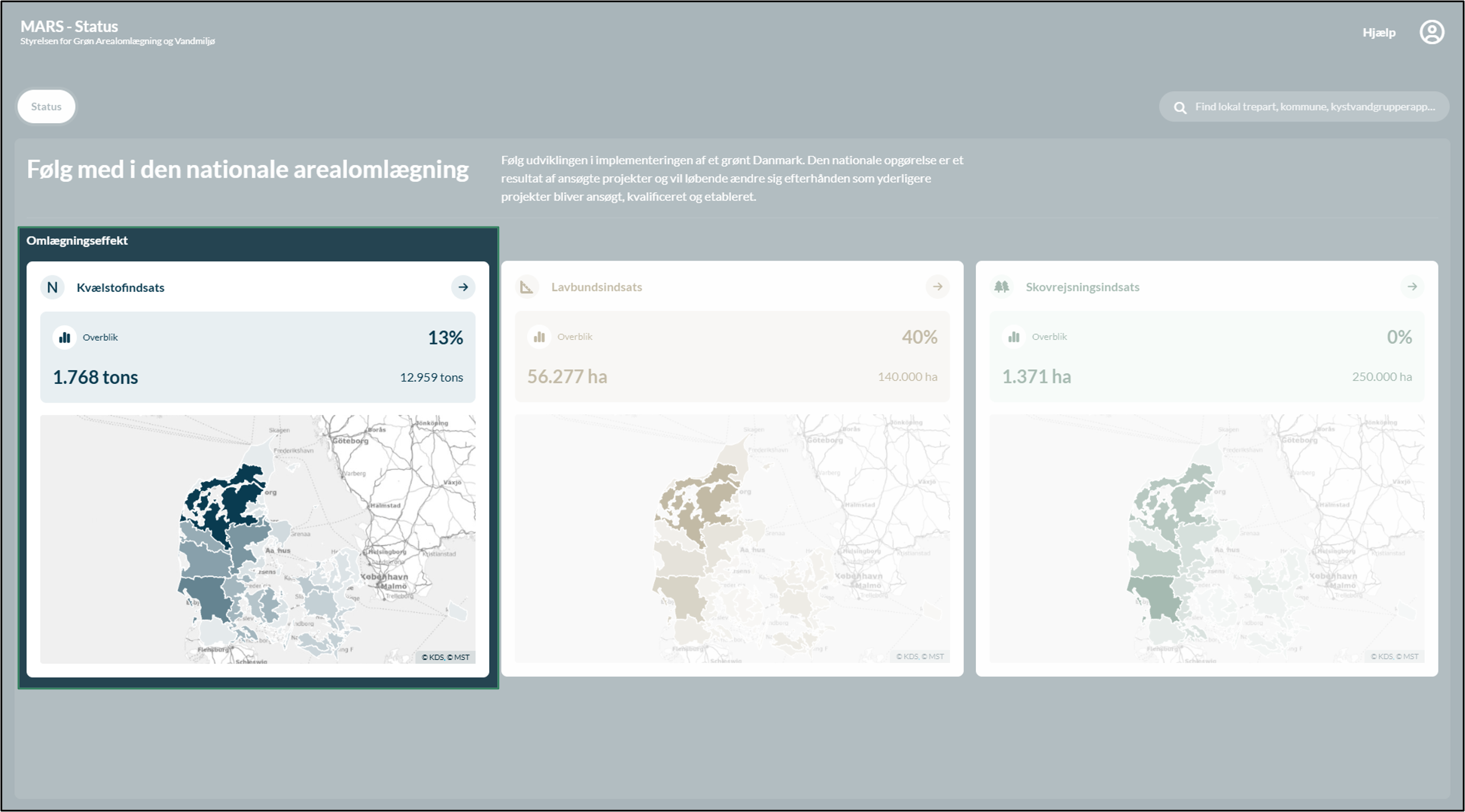The height and width of the screenshot is (812, 1465).
Task: Open the Skovrejsningsindsats card title
Action: [x=1082, y=287]
